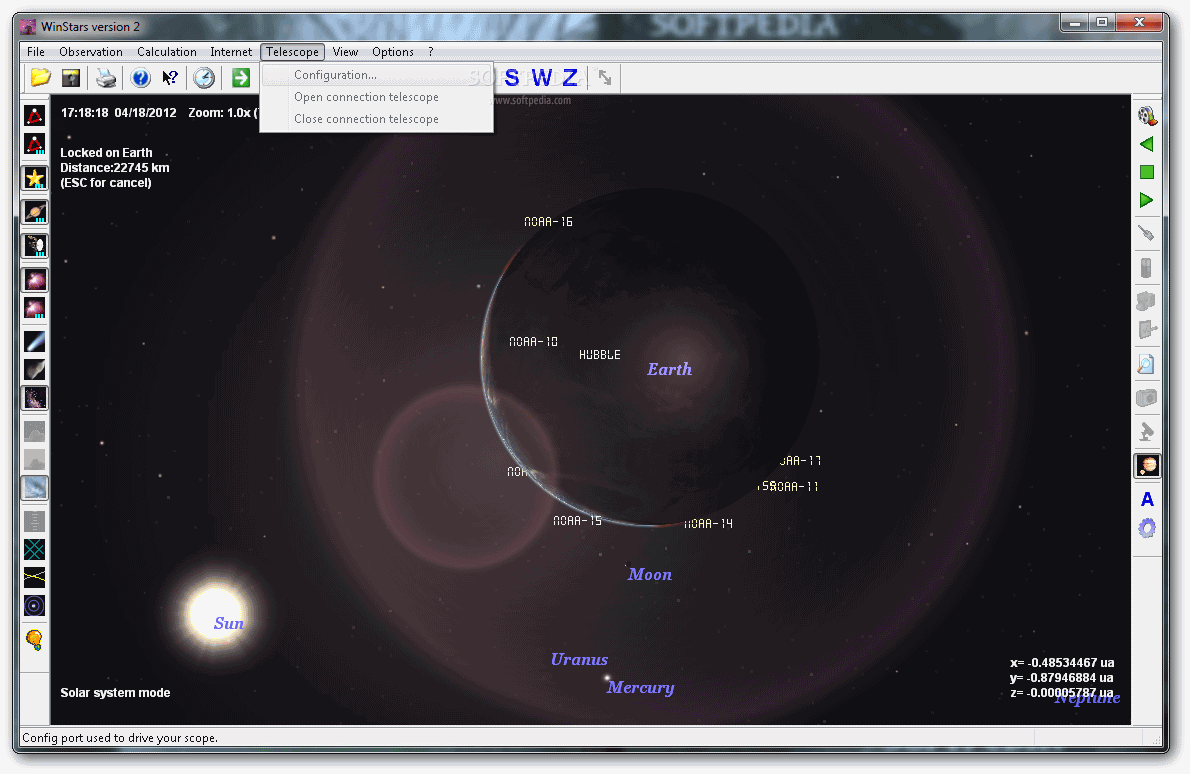This screenshot has width=1190, height=774.
Task: Click the gray scale ruler icon
Action: coord(35,521)
